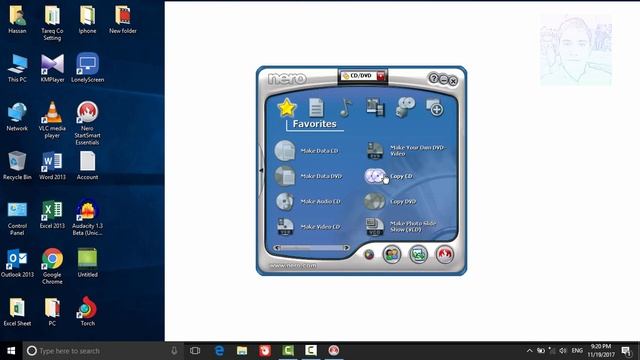This screenshot has width=640, height=360.
Task: Select the Untitled desktop file
Action: [87, 263]
